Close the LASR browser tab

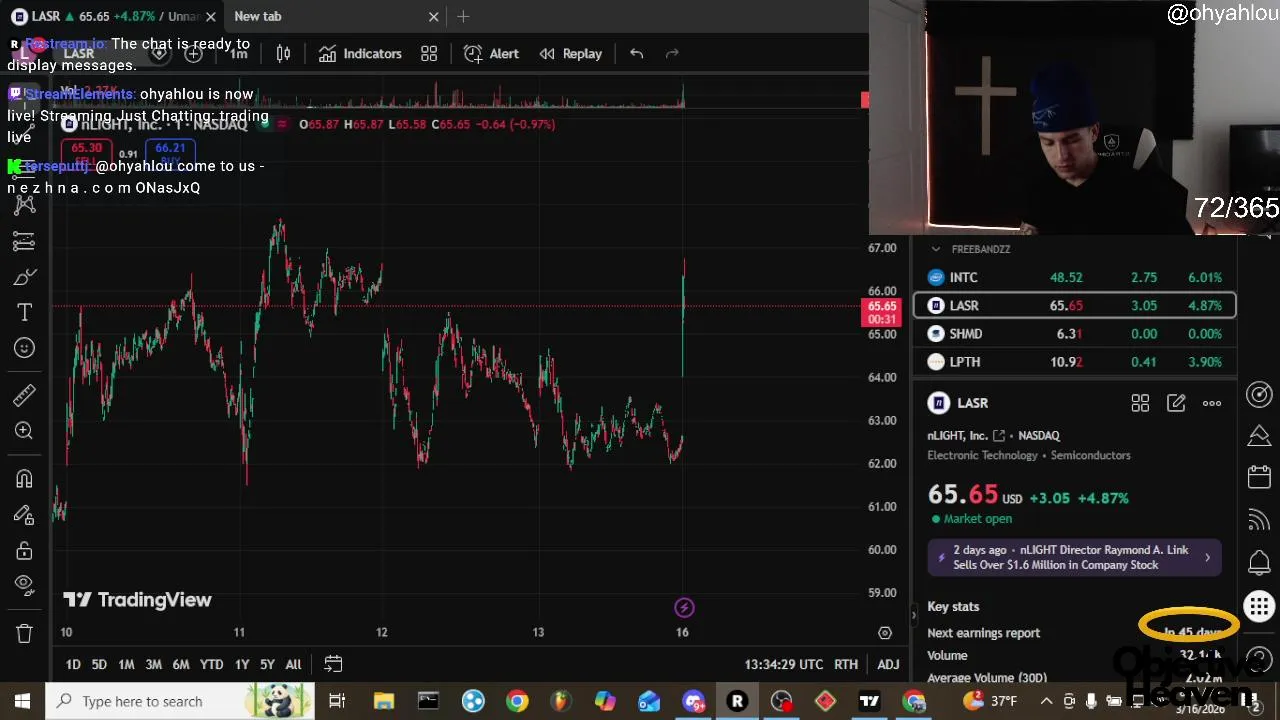(x=211, y=16)
